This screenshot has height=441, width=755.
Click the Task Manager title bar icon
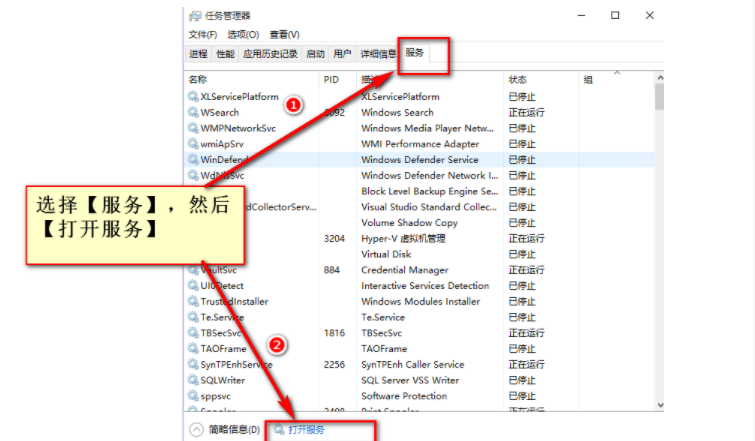[195, 16]
